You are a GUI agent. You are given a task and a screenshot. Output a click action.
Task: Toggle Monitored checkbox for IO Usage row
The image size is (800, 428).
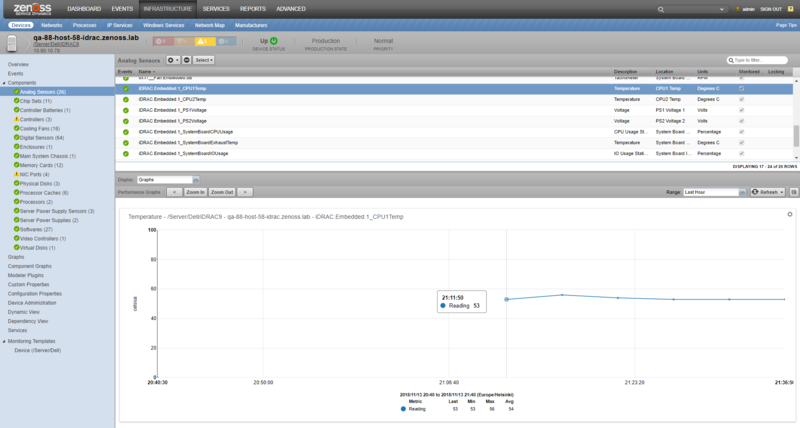pos(741,154)
